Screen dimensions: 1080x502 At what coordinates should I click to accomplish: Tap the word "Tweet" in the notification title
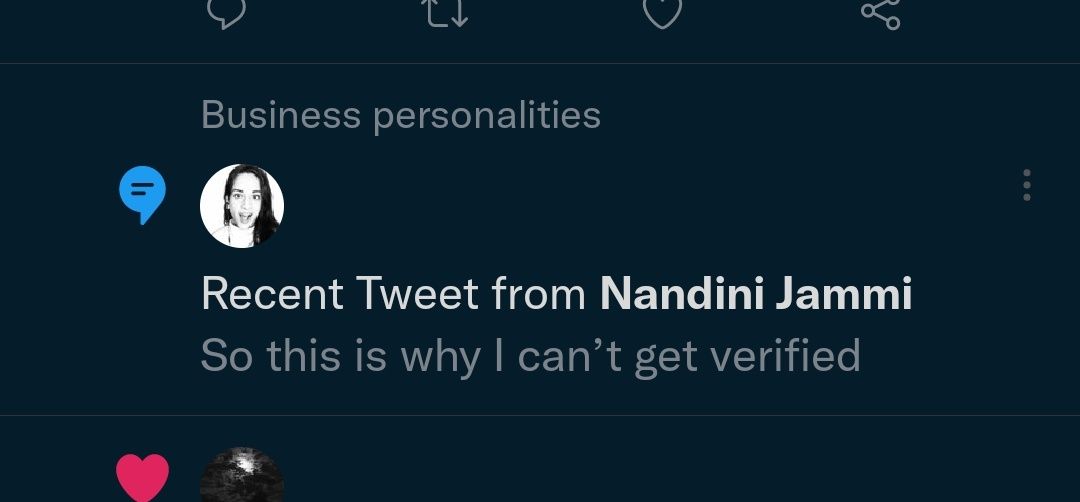418,295
